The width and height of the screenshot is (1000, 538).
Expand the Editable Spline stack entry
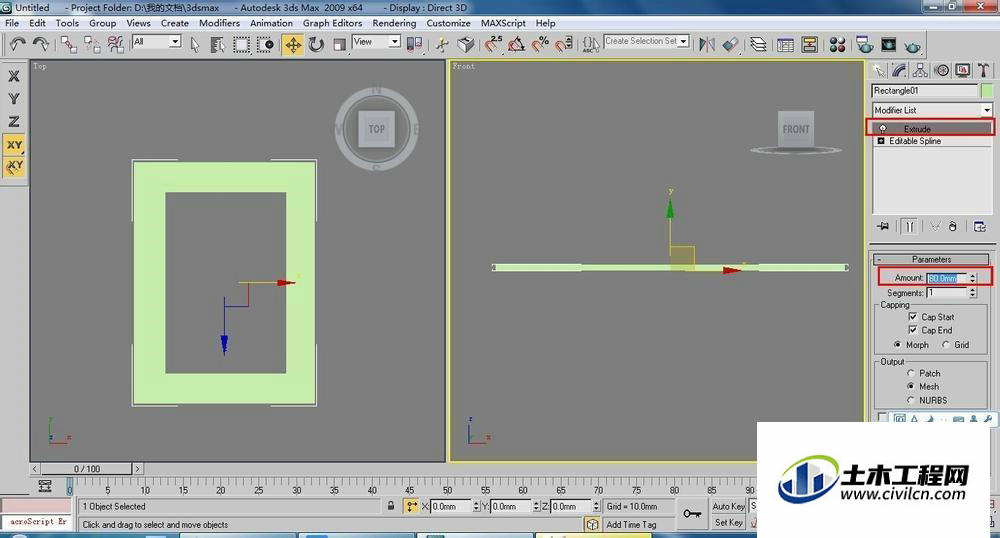[x=881, y=141]
